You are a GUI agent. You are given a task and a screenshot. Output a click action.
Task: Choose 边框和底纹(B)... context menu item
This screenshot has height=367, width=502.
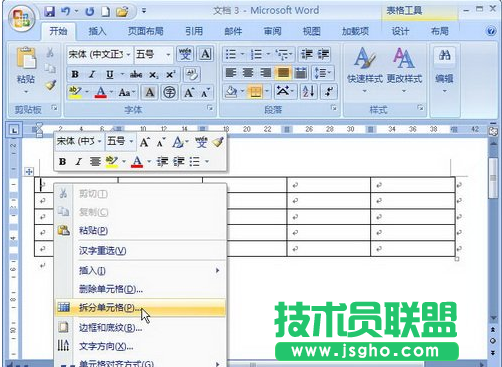(x=141, y=328)
